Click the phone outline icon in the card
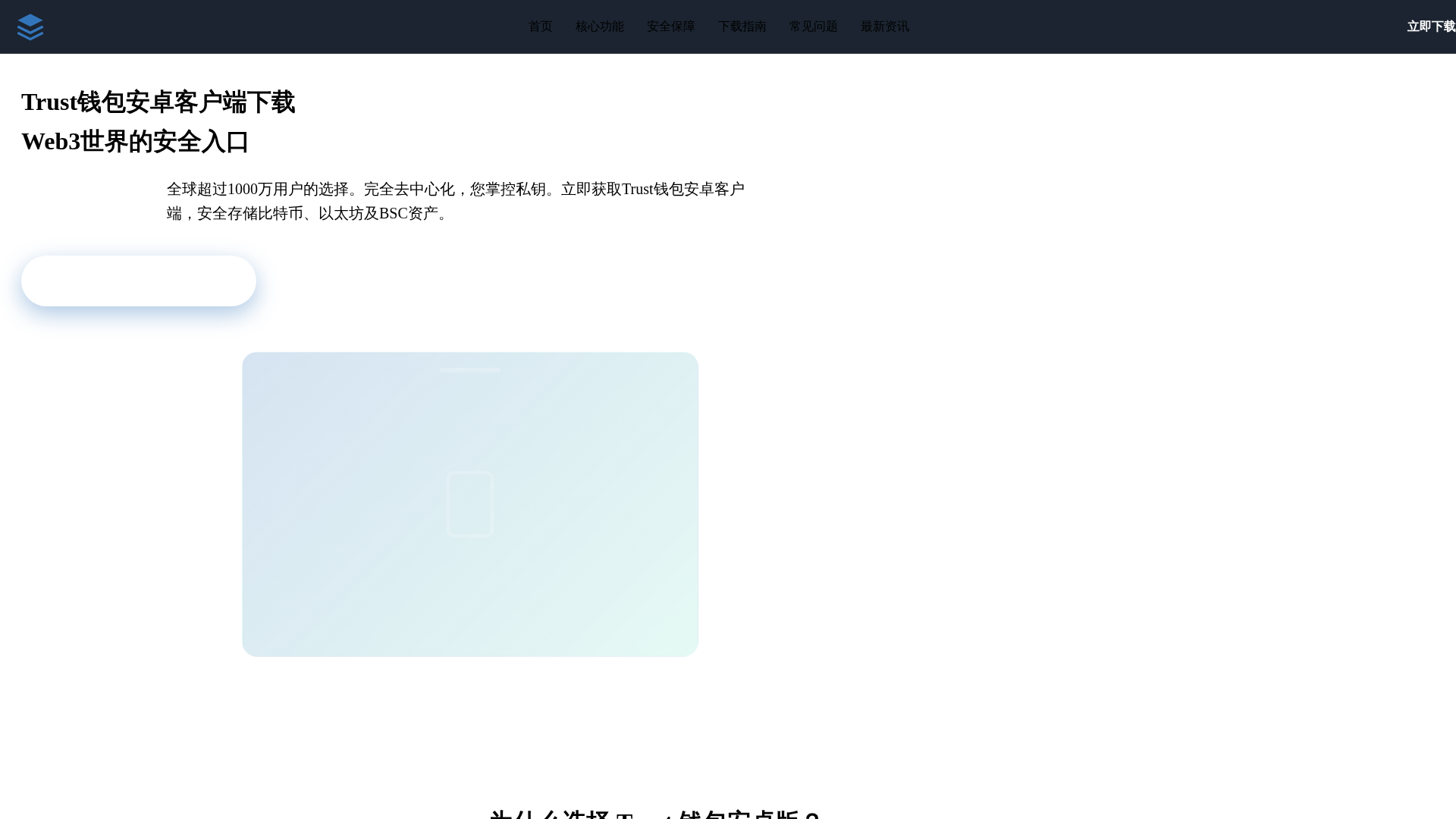Screen dimensions: 1456x819 coord(470,504)
